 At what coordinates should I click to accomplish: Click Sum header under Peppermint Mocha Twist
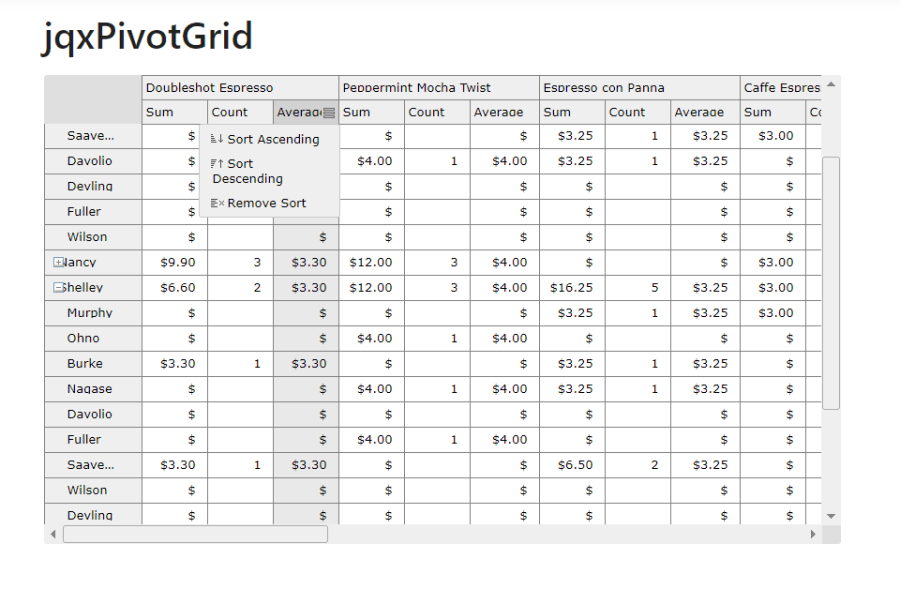[371, 112]
